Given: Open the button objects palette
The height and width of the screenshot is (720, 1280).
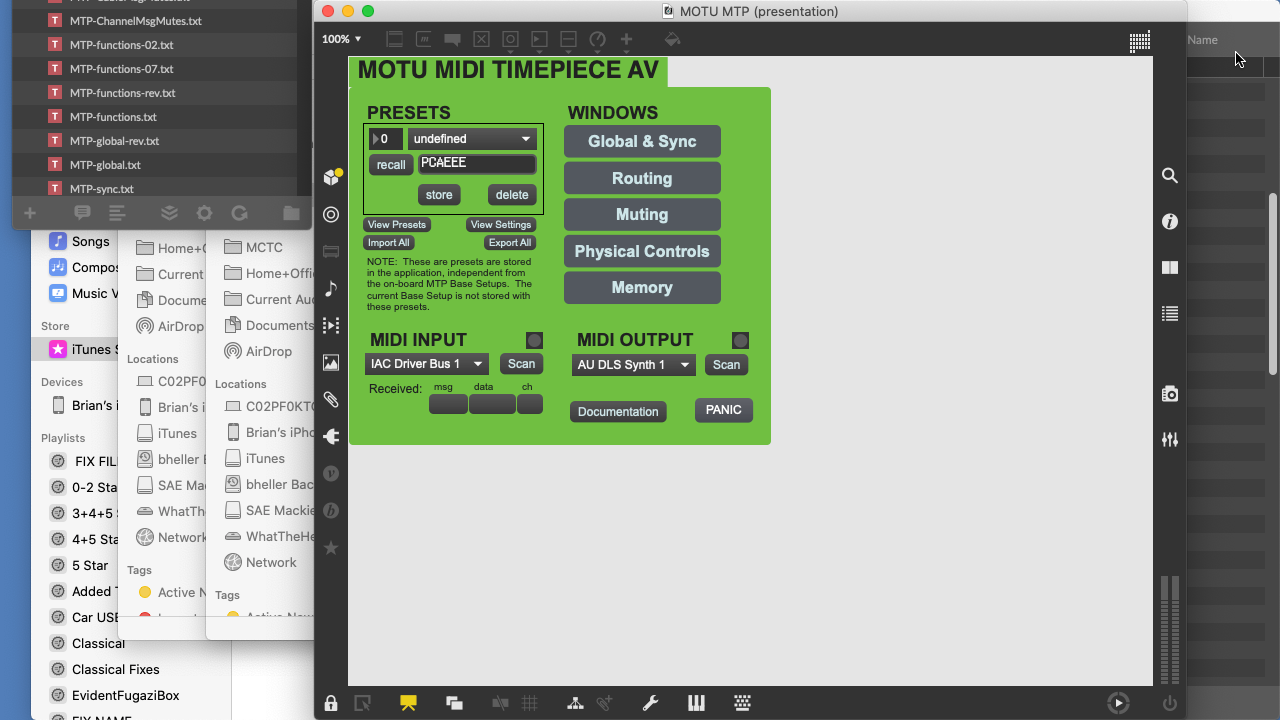Looking at the screenshot, I should coord(510,39).
